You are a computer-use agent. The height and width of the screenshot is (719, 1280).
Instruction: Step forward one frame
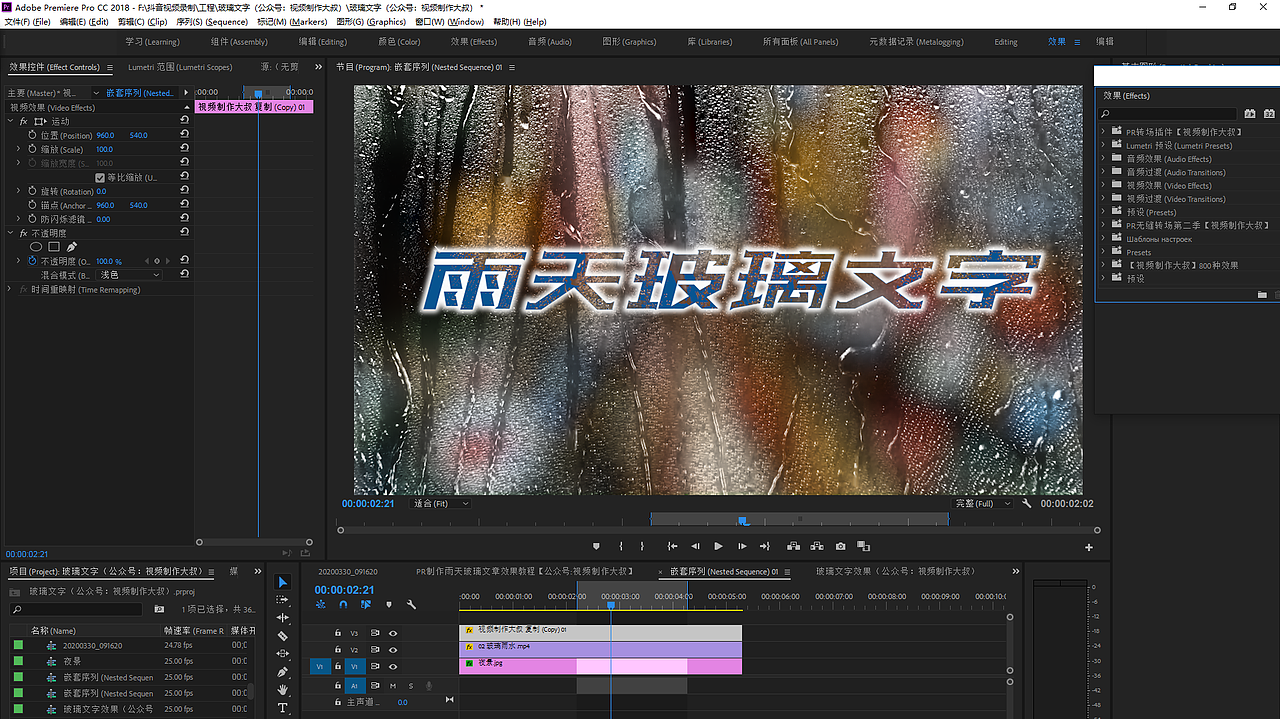(742, 547)
